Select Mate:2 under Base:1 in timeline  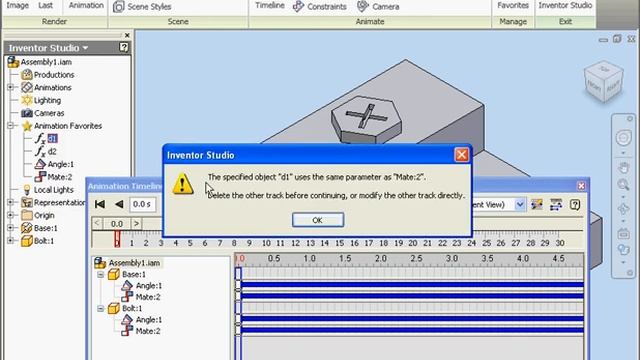148,297
